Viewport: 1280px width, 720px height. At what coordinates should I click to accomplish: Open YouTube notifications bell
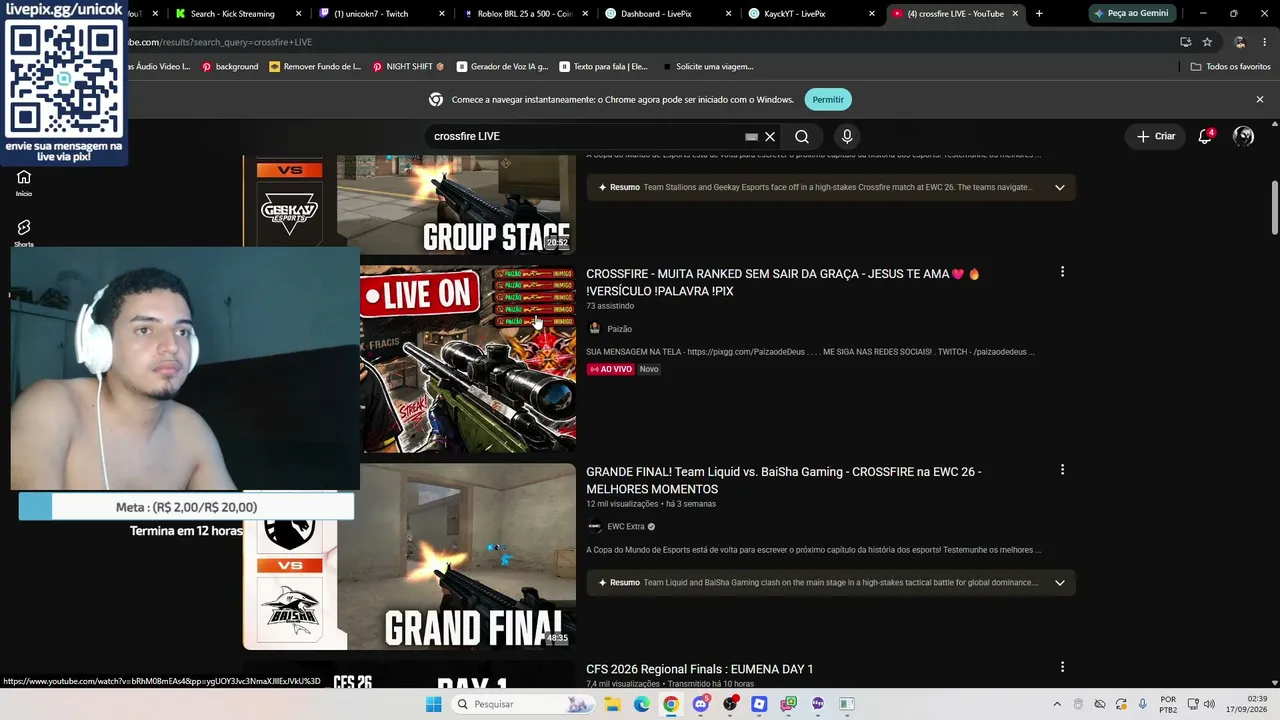pos(1205,136)
